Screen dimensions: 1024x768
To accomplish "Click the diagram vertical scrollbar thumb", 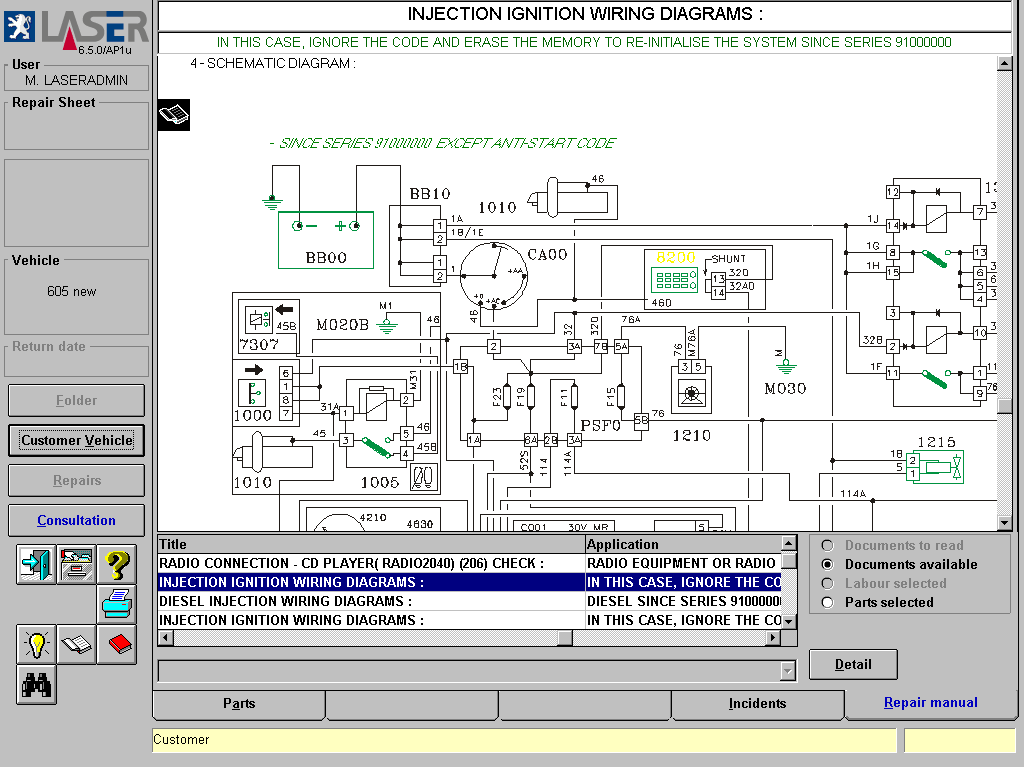I will 1004,406.
